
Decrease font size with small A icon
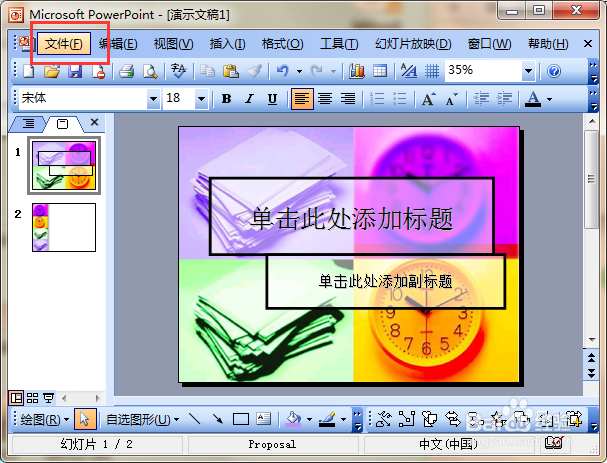pos(451,99)
